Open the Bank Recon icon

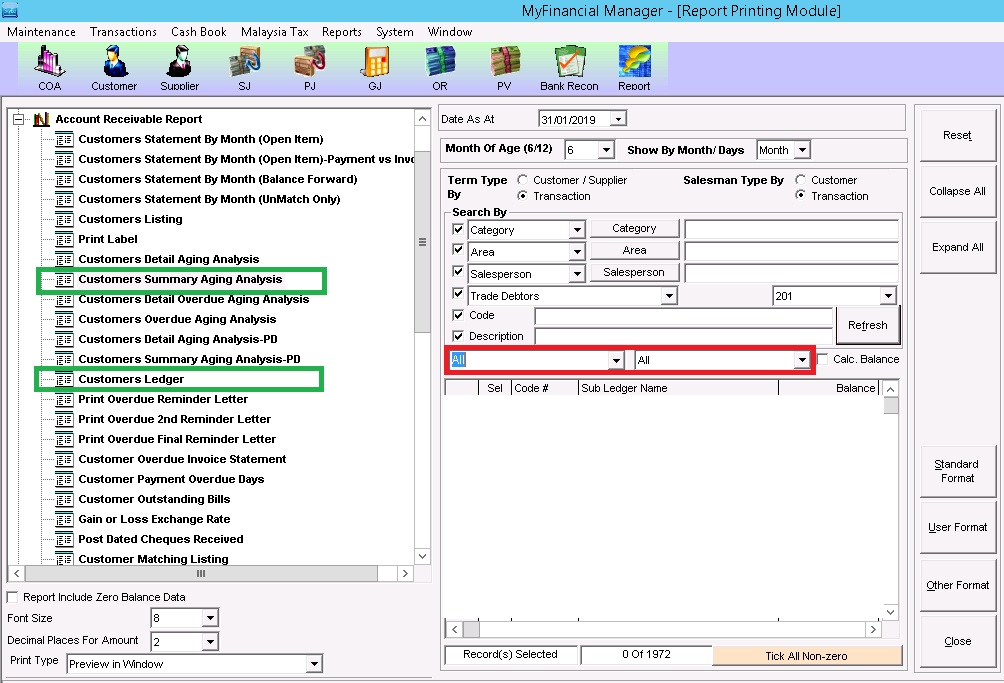click(x=569, y=67)
